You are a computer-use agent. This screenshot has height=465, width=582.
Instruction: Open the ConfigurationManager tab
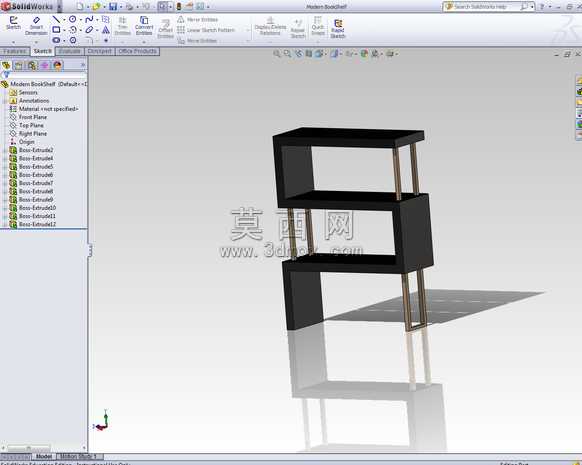(x=32, y=66)
